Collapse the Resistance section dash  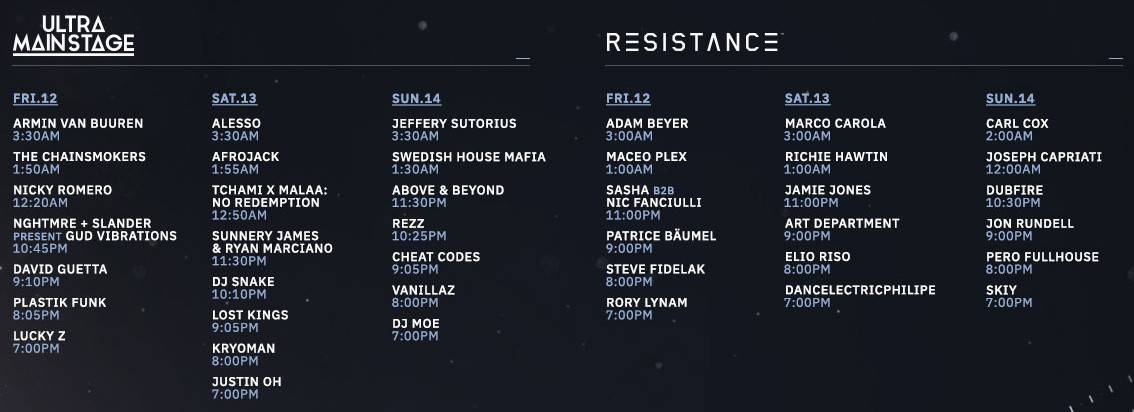pyautogui.click(x=1116, y=59)
